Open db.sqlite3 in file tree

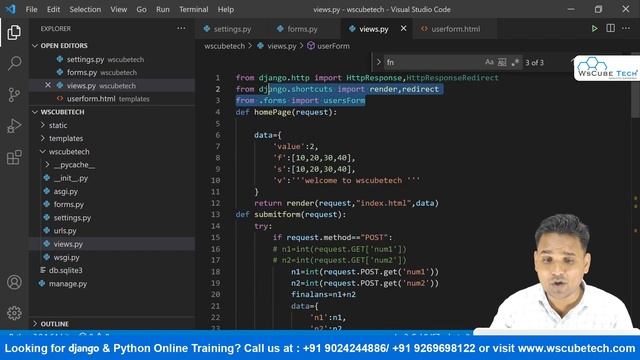tap(65, 270)
